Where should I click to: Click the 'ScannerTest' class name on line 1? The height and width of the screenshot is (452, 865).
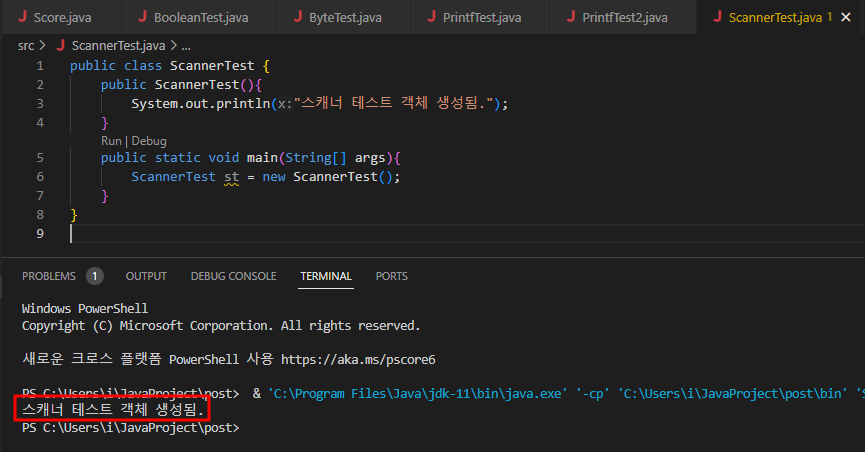tap(212, 66)
